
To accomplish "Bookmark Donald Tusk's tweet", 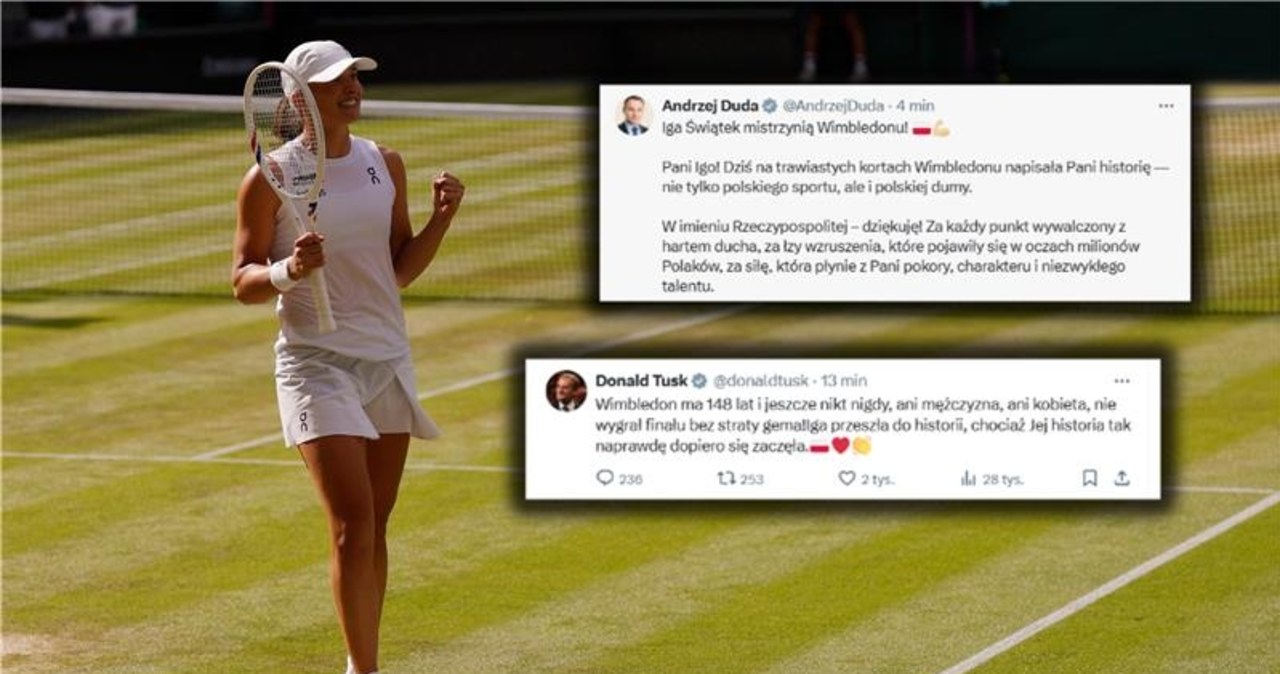I will (1089, 478).
